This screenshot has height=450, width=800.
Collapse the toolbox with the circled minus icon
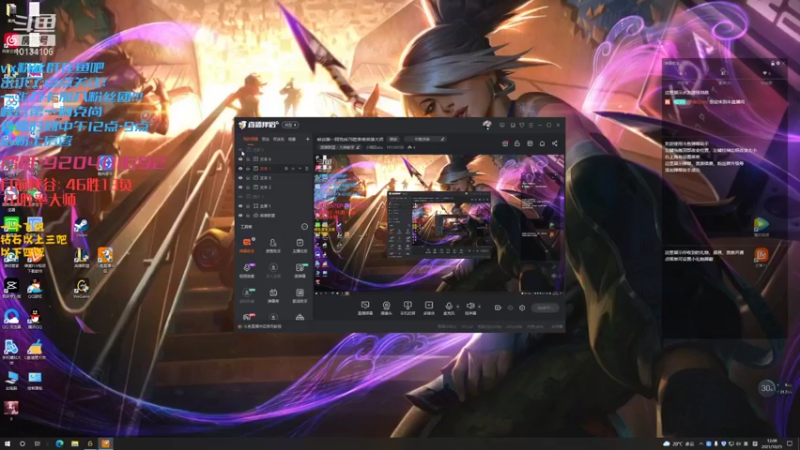[x=305, y=227]
